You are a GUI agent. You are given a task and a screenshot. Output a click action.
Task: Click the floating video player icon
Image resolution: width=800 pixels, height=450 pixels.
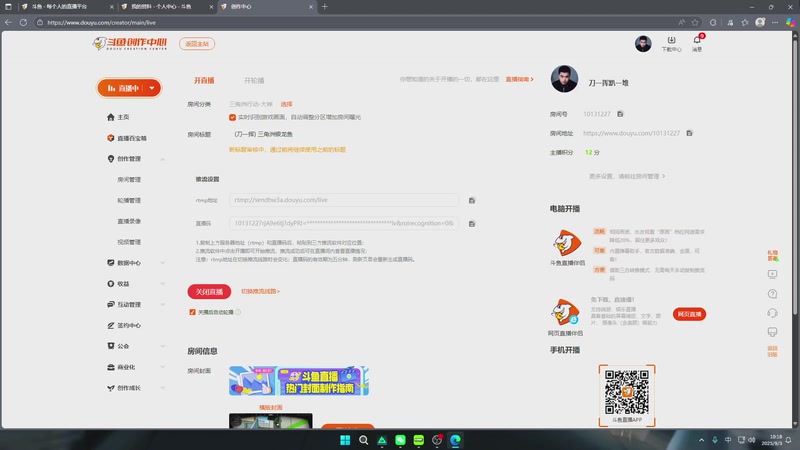pyautogui.click(x=772, y=274)
